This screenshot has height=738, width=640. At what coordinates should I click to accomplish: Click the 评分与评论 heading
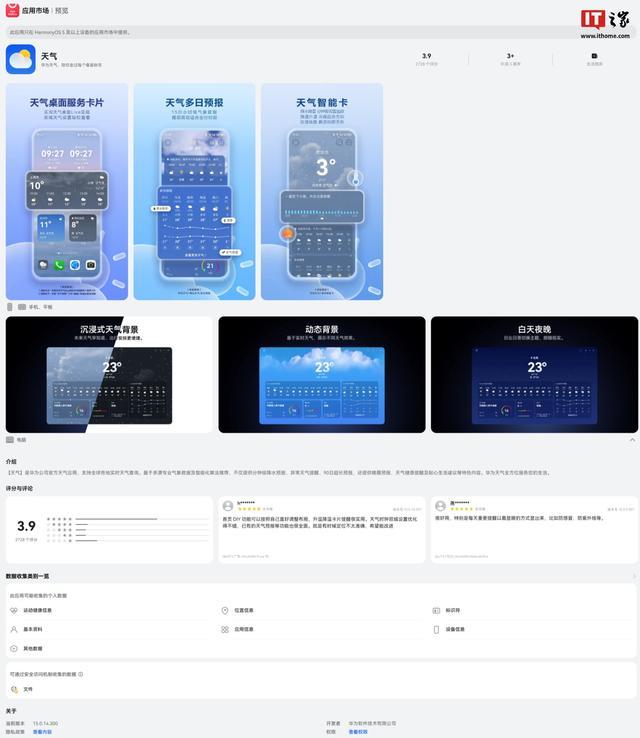point(19,489)
